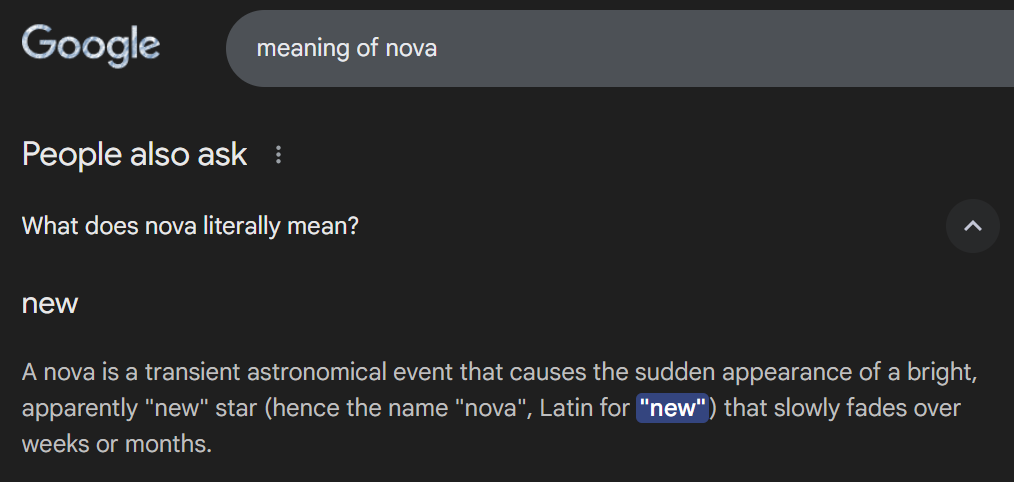Click the "People also ask" heading
Viewport: 1014px width, 482px height.
[x=135, y=154]
